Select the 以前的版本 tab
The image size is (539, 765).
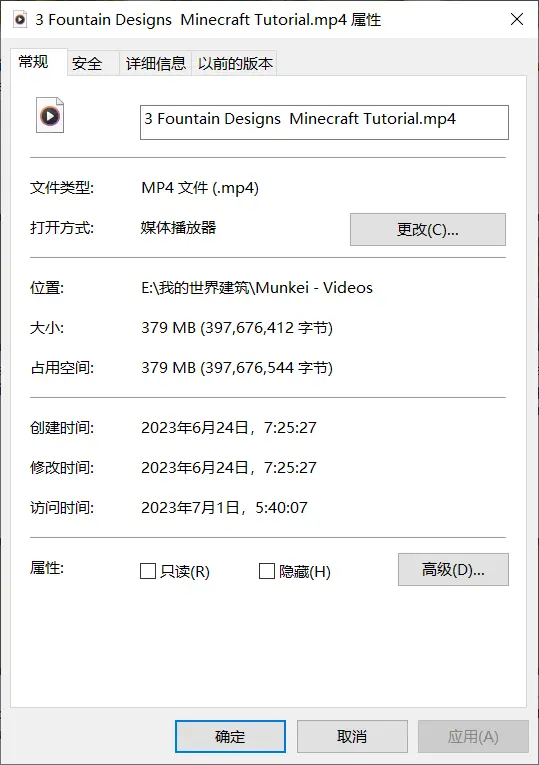click(235, 63)
